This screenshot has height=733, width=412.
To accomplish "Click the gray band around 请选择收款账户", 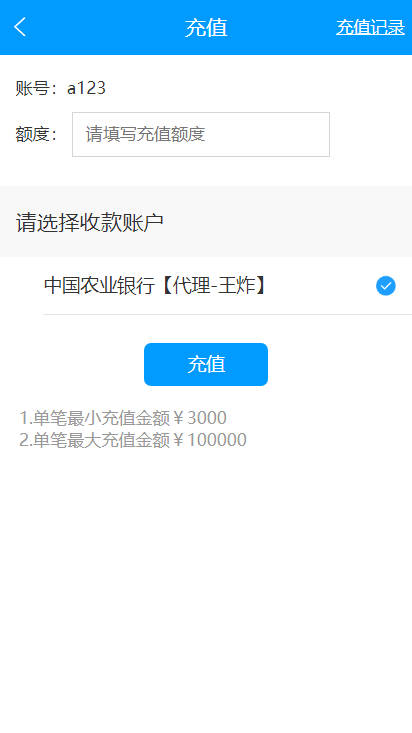I will click(x=206, y=222).
